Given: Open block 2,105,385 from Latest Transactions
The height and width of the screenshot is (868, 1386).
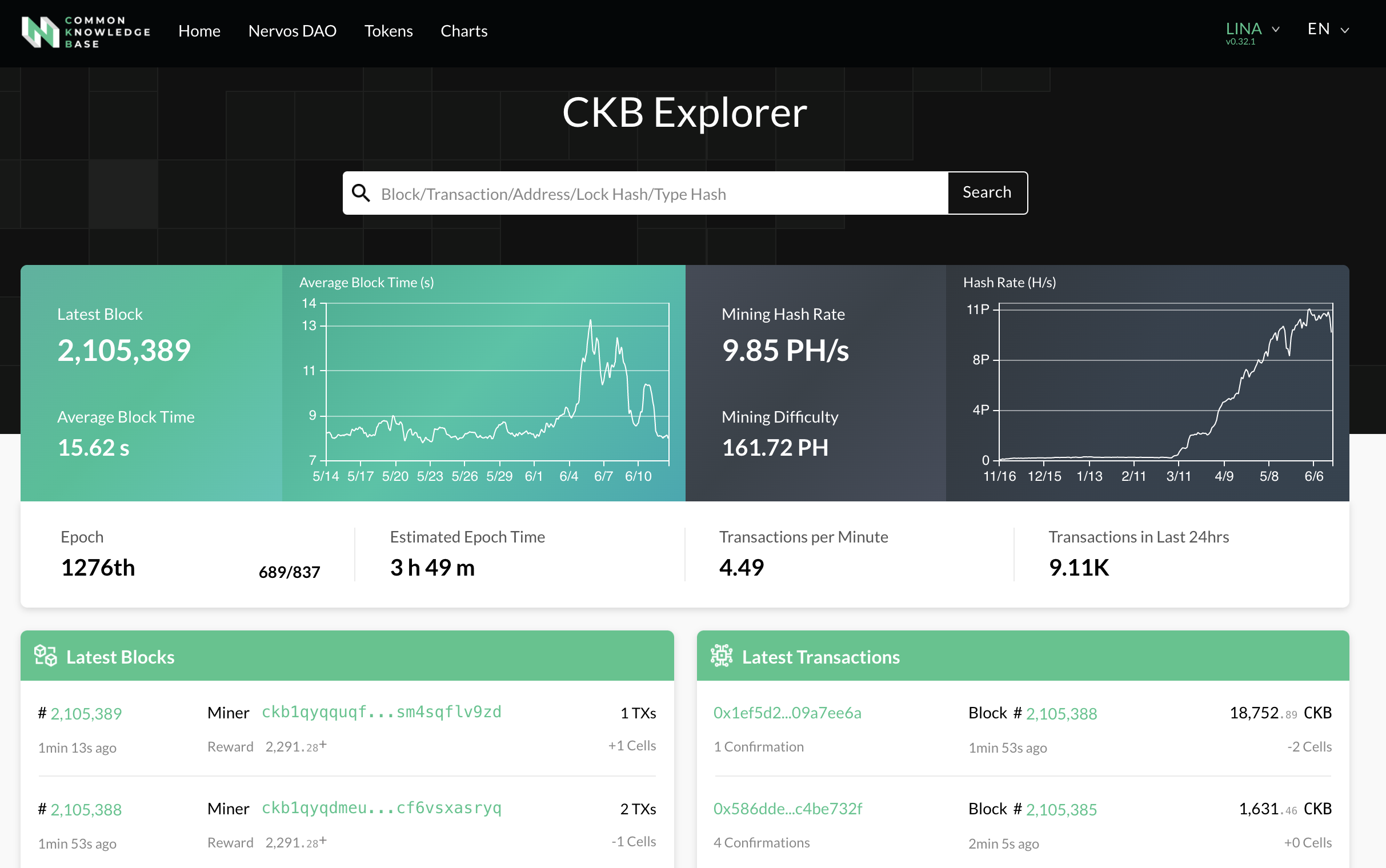Looking at the screenshot, I should (x=1061, y=809).
